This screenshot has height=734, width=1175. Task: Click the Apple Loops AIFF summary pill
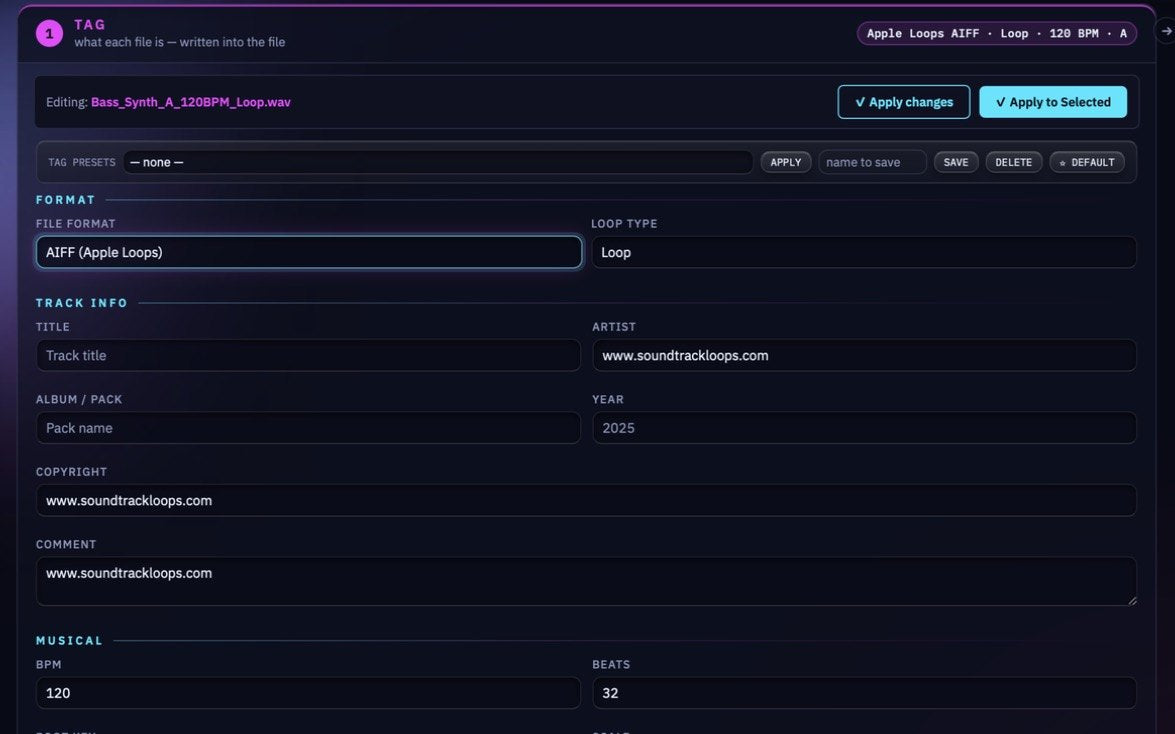click(x=997, y=33)
